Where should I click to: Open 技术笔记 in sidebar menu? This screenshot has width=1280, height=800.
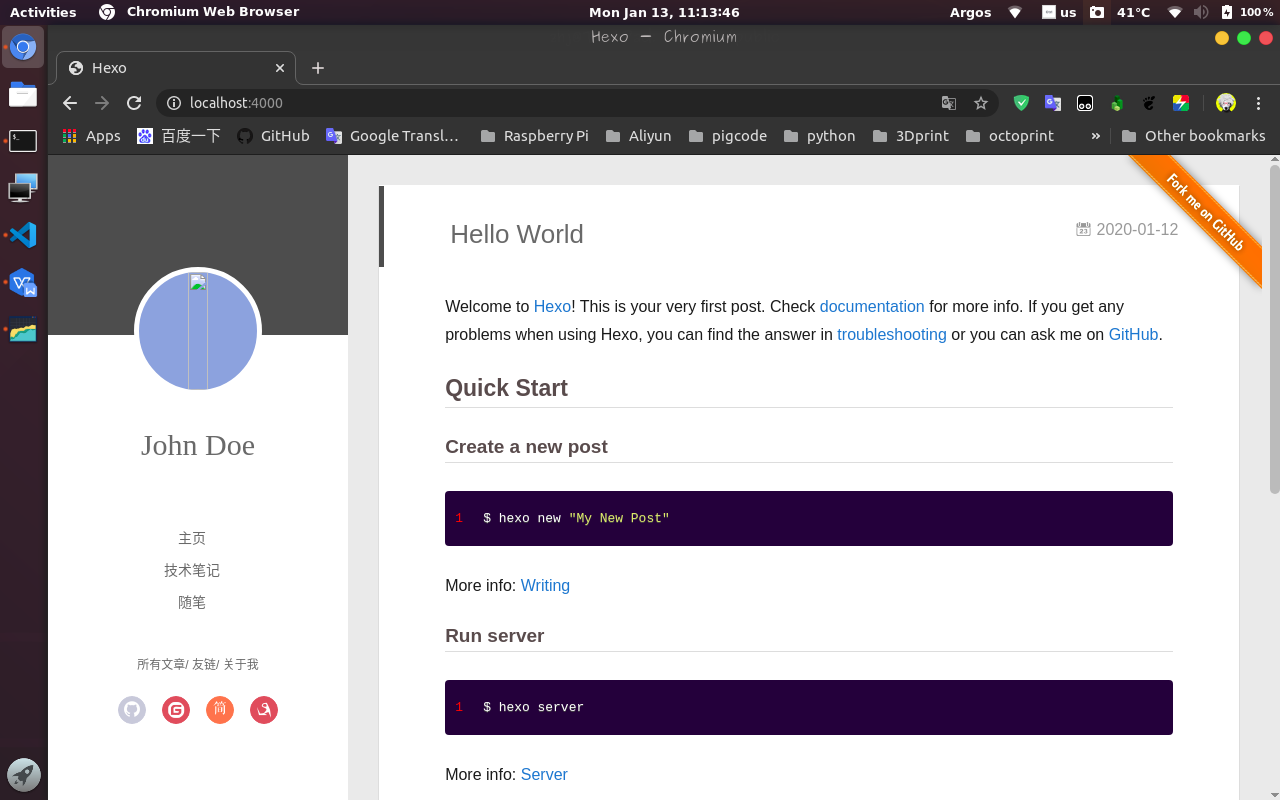[x=192, y=570]
